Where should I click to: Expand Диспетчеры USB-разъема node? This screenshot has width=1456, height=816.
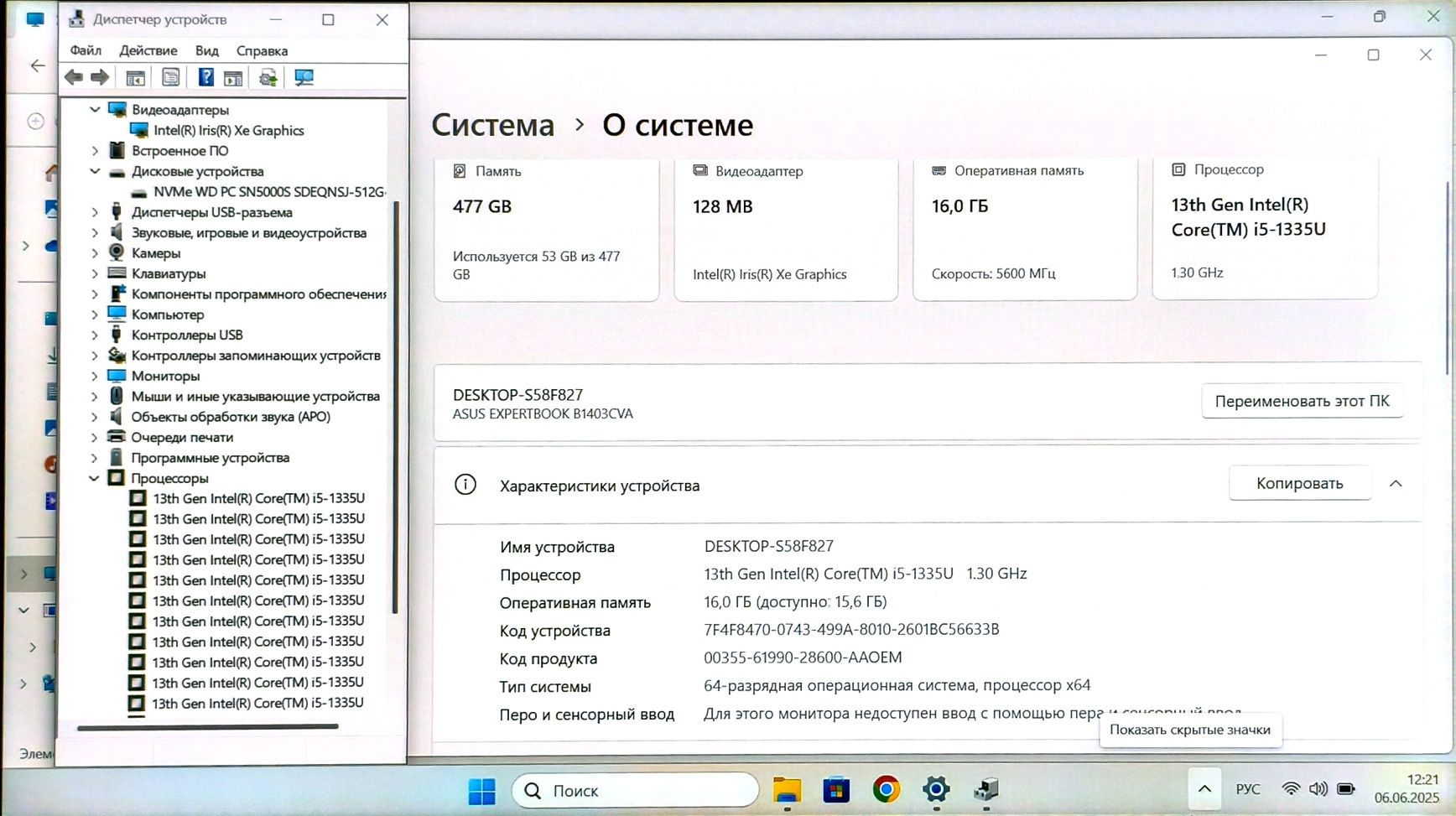point(95,212)
